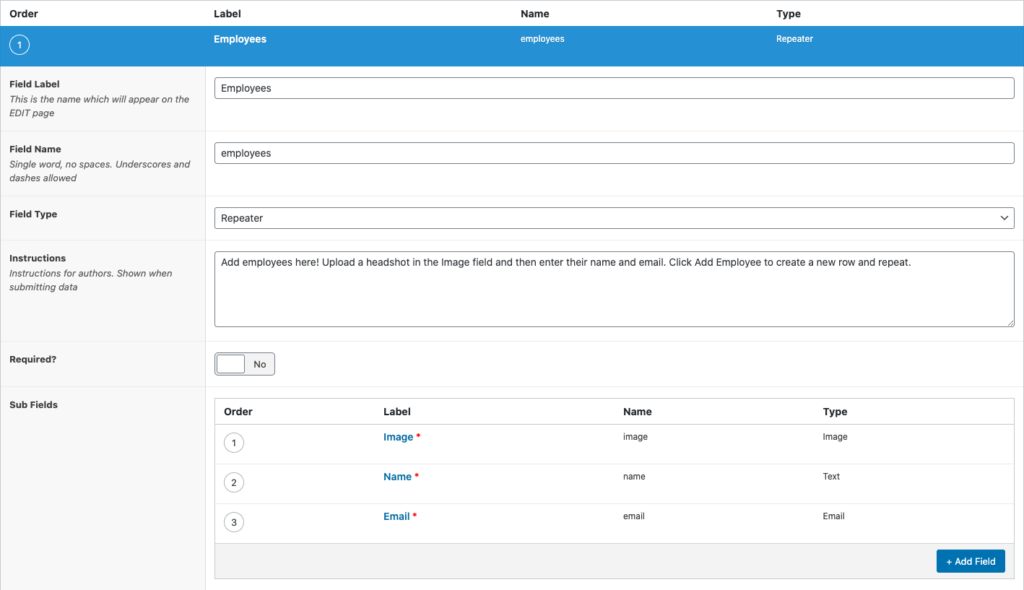The height and width of the screenshot is (590, 1024).
Task: Click the top Label column header
Action: pos(227,14)
